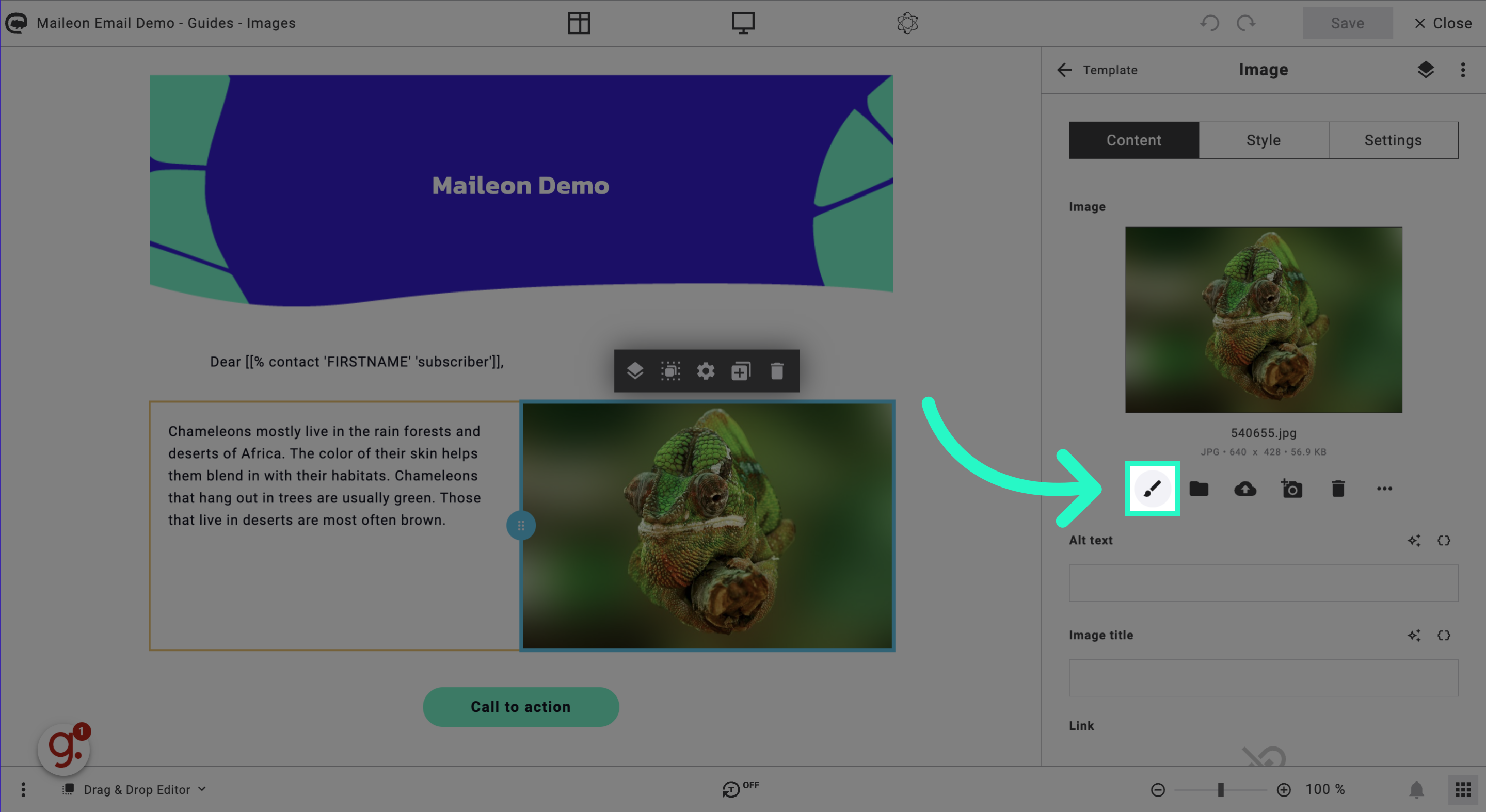Click the Settings tab in Image panel

[x=1392, y=140]
